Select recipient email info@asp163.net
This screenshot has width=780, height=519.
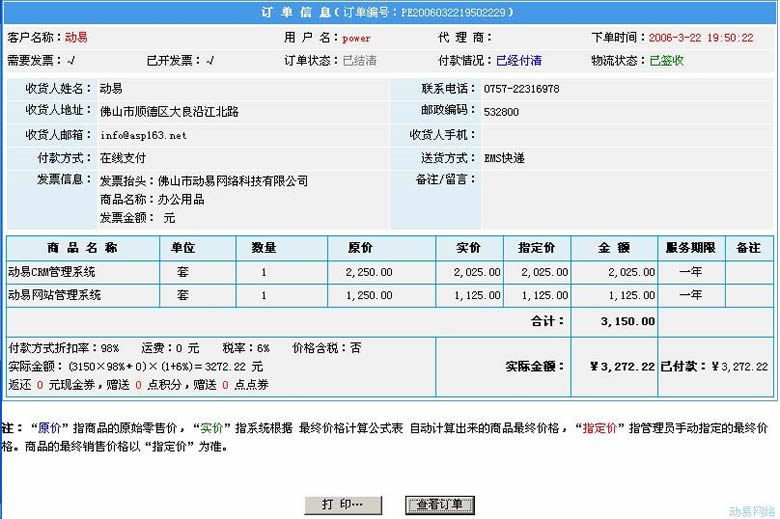tap(143, 135)
